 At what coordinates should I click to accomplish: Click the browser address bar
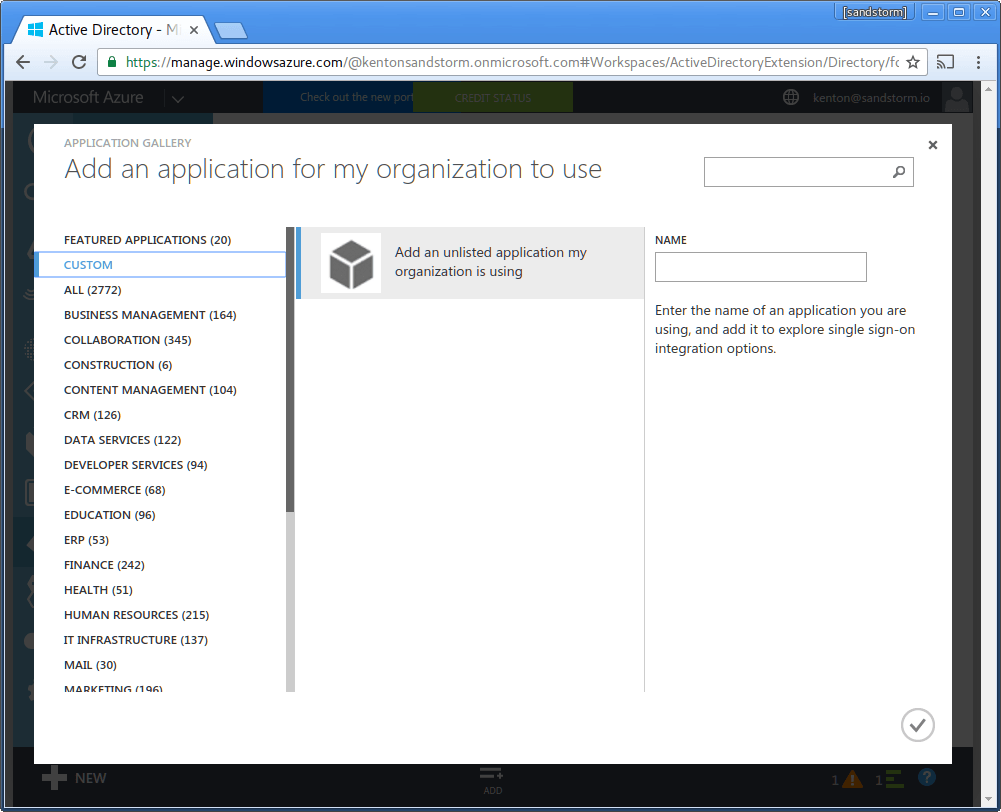(512, 62)
